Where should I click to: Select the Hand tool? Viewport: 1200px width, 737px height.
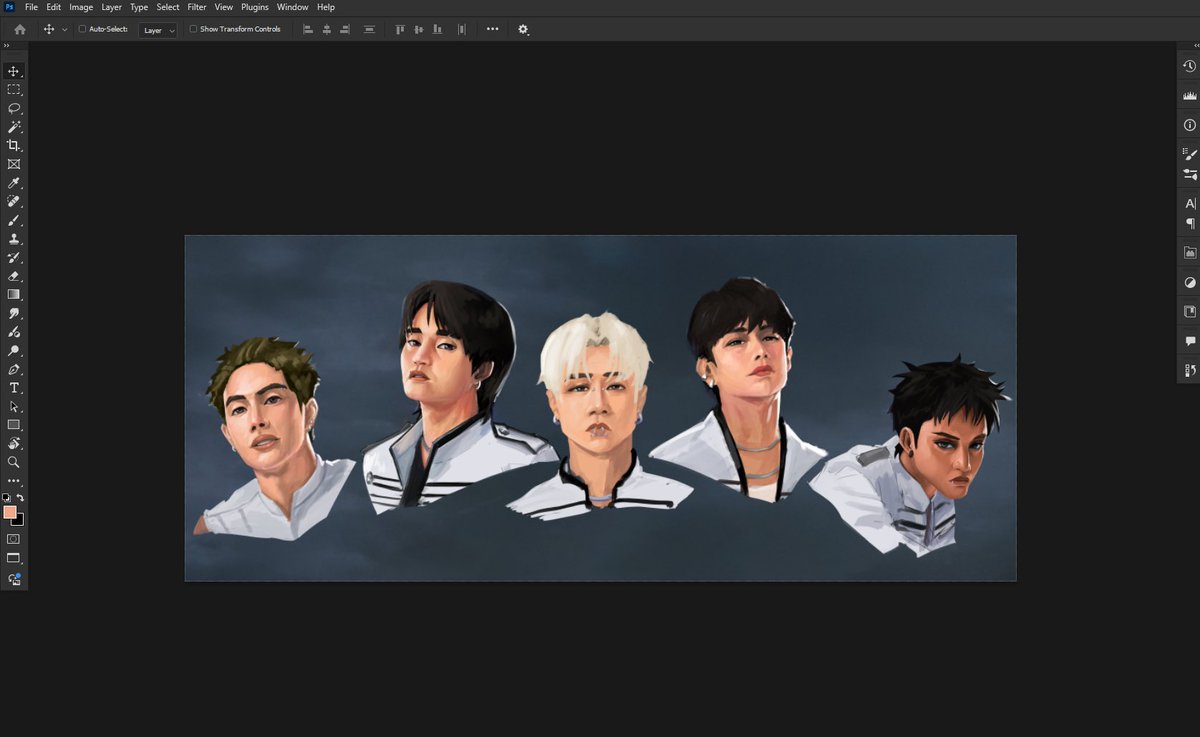(14, 443)
